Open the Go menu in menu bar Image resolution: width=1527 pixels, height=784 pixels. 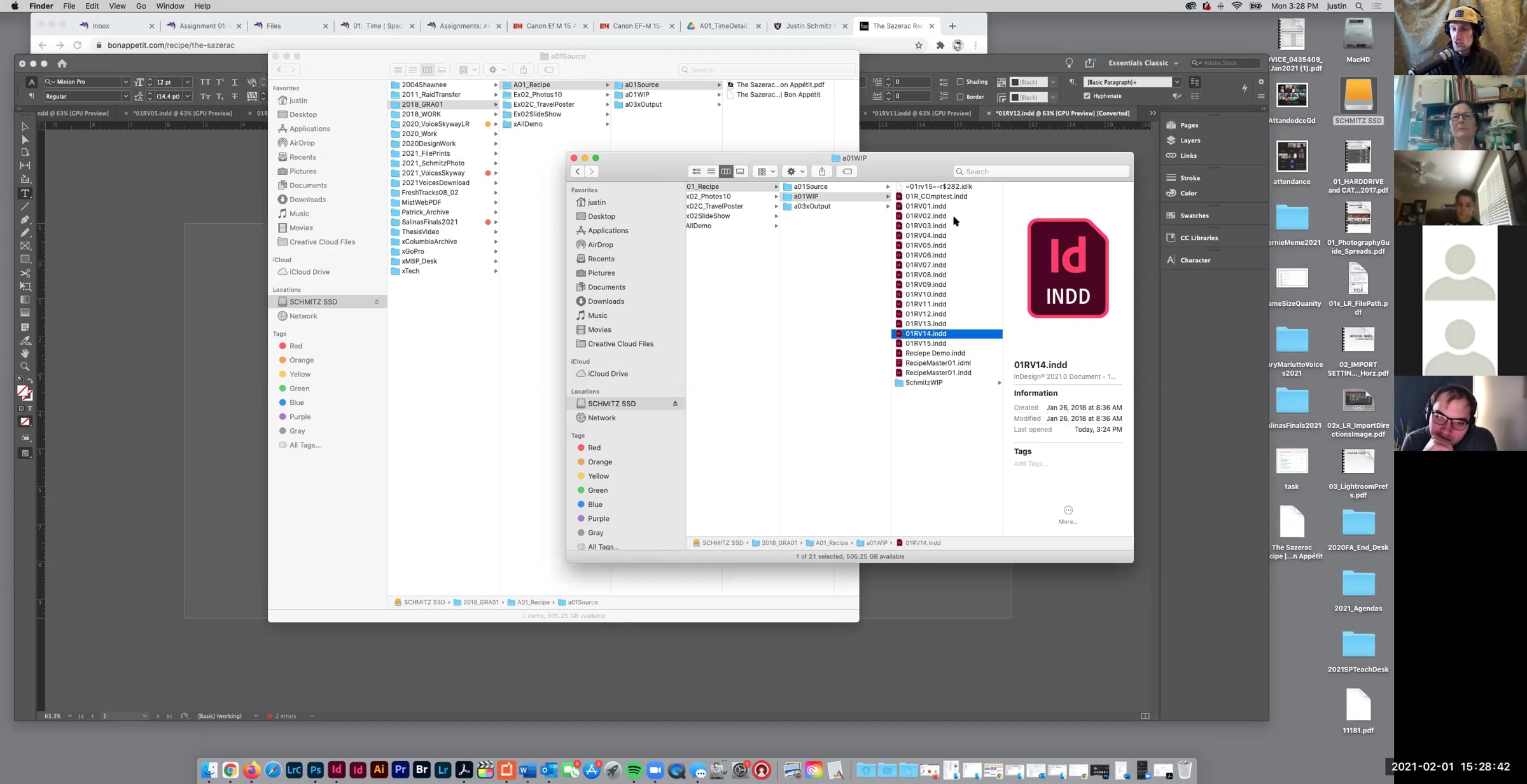141,6
